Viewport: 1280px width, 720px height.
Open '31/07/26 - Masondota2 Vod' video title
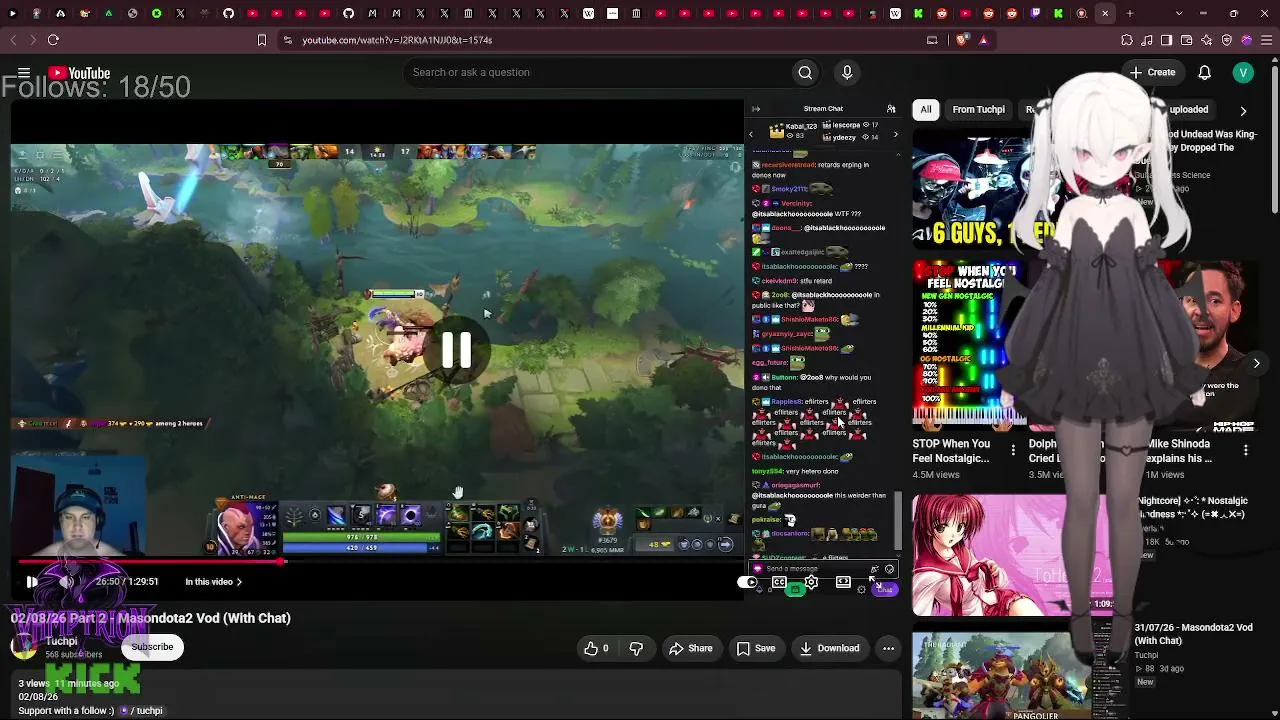(x=1193, y=634)
